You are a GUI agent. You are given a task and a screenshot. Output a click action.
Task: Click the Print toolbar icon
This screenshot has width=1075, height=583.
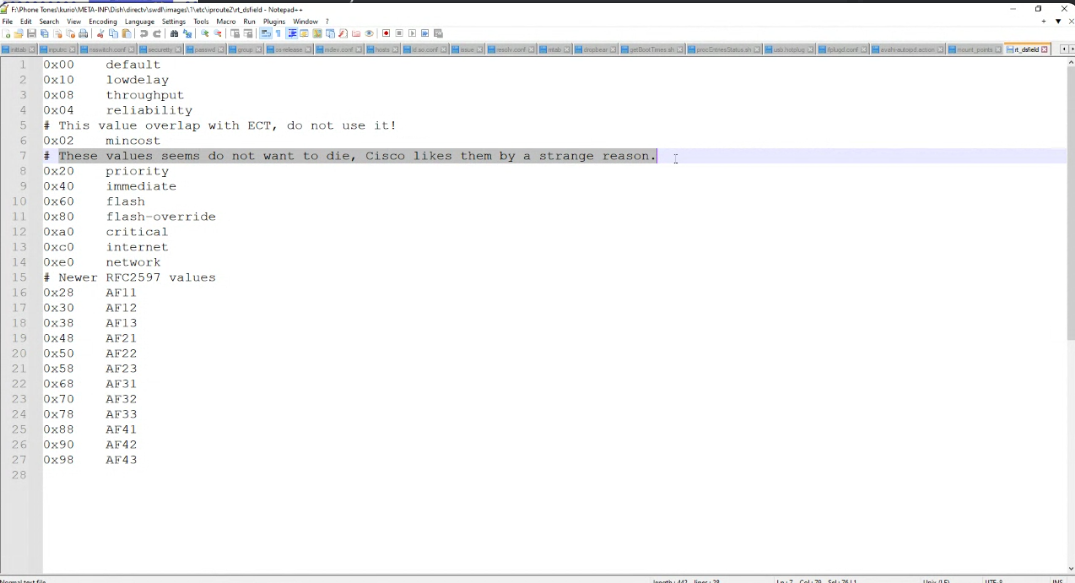[84, 34]
